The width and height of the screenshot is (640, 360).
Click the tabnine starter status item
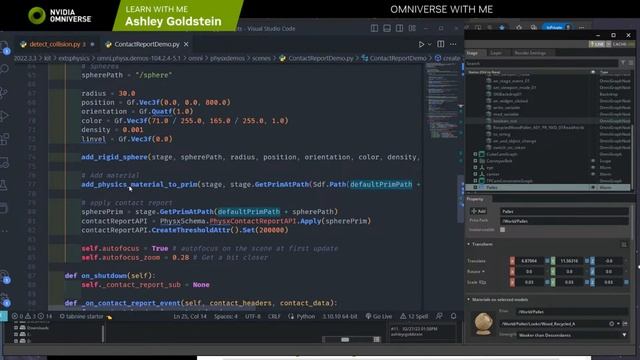[x=85, y=316]
